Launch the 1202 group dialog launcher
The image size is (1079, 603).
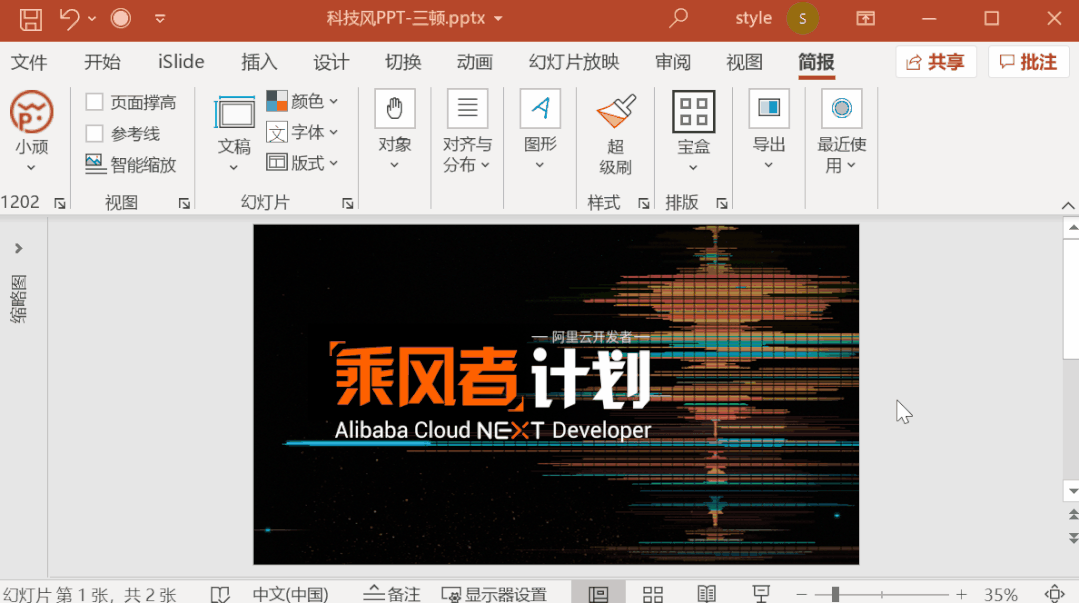pos(60,203)
